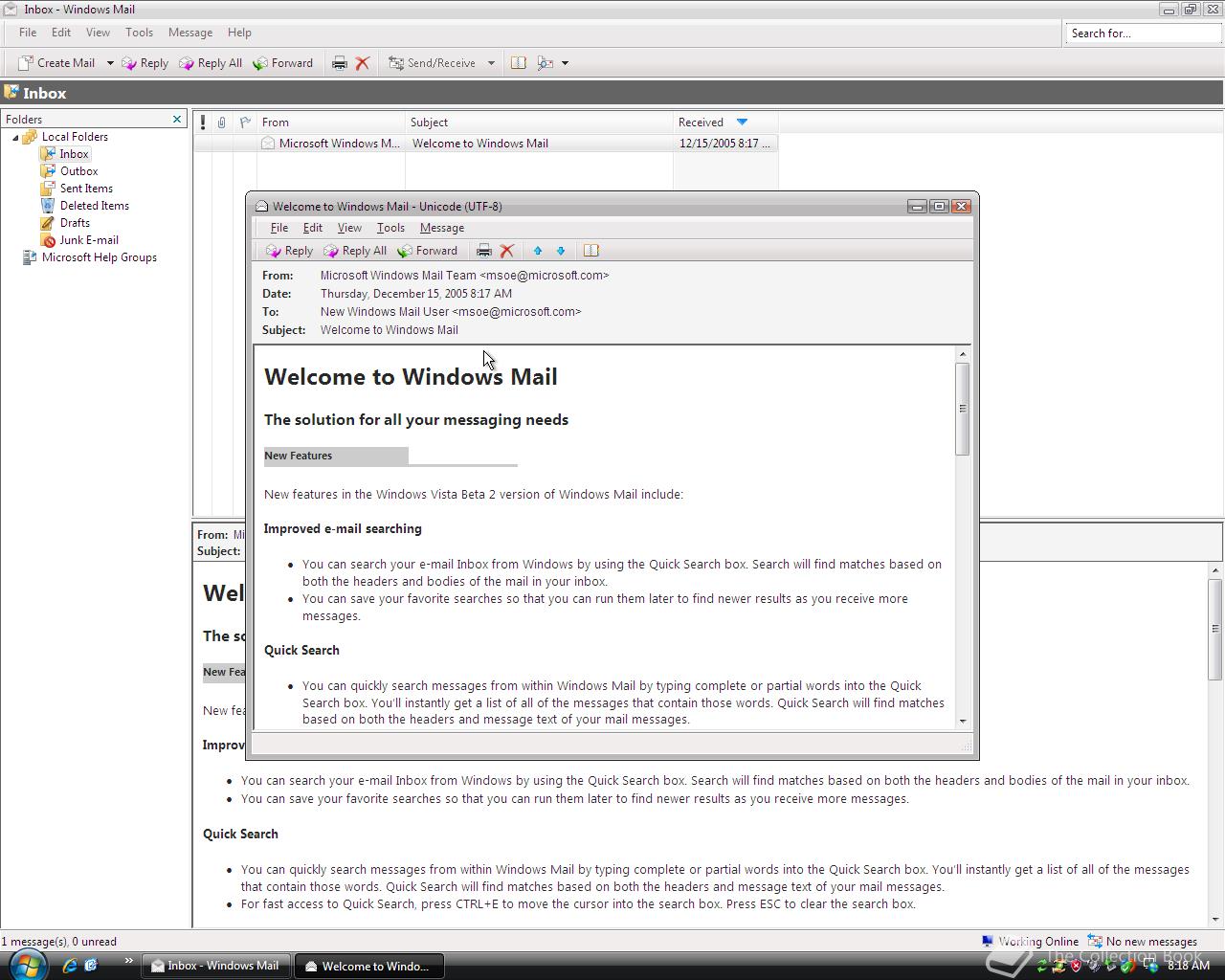1225x980 pixels.
Task: Open the File menu in the Welcome message window
Action: click(278, 228)
